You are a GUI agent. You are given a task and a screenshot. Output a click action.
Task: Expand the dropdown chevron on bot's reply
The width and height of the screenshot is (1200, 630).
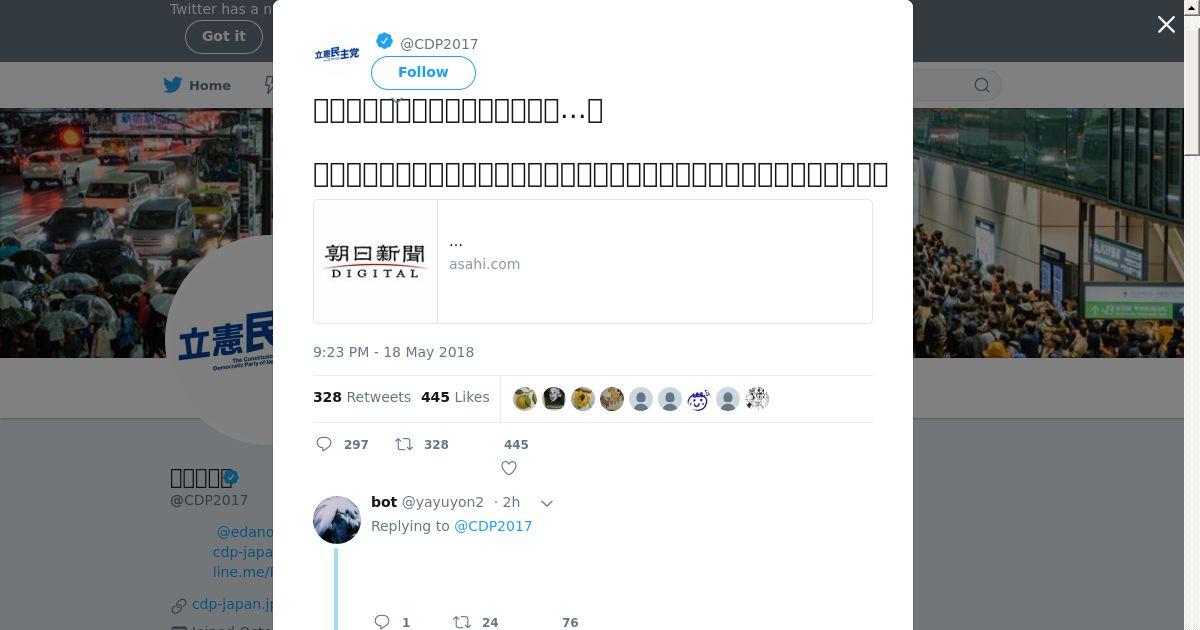pyautogui.click(x=547, y=503)
